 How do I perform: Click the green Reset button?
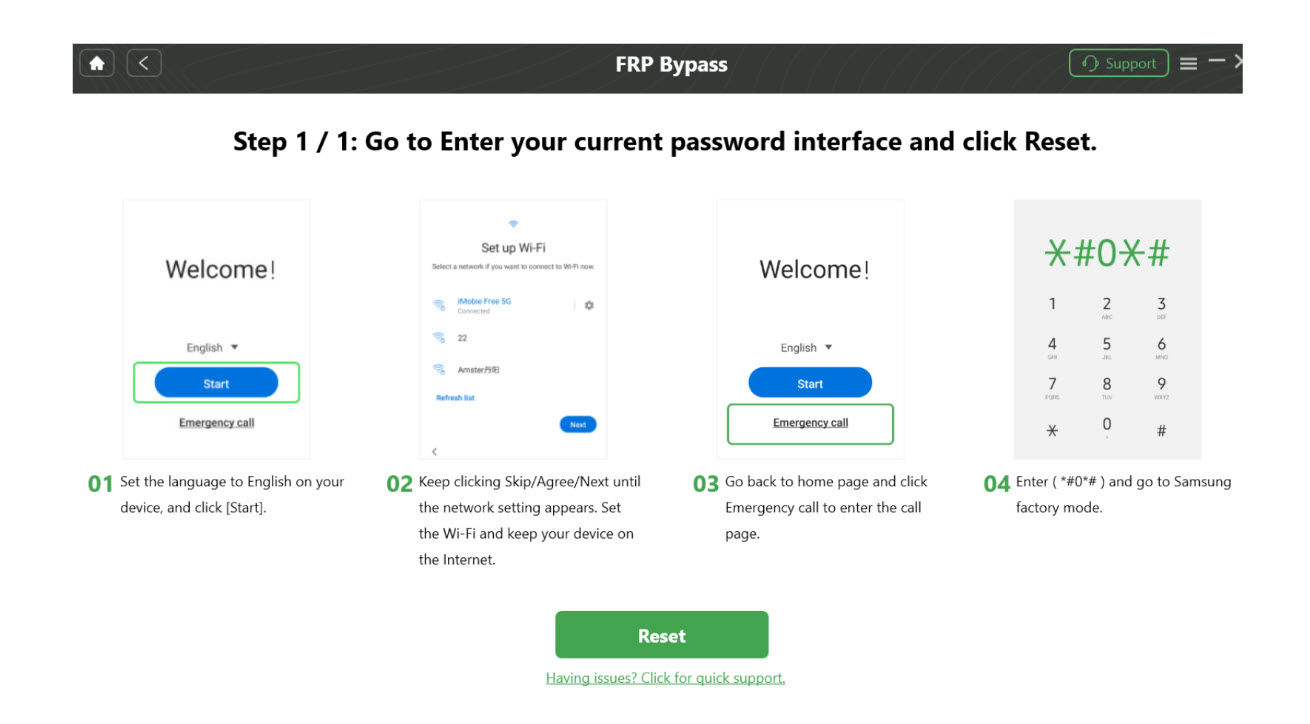(x=661, y=635)
